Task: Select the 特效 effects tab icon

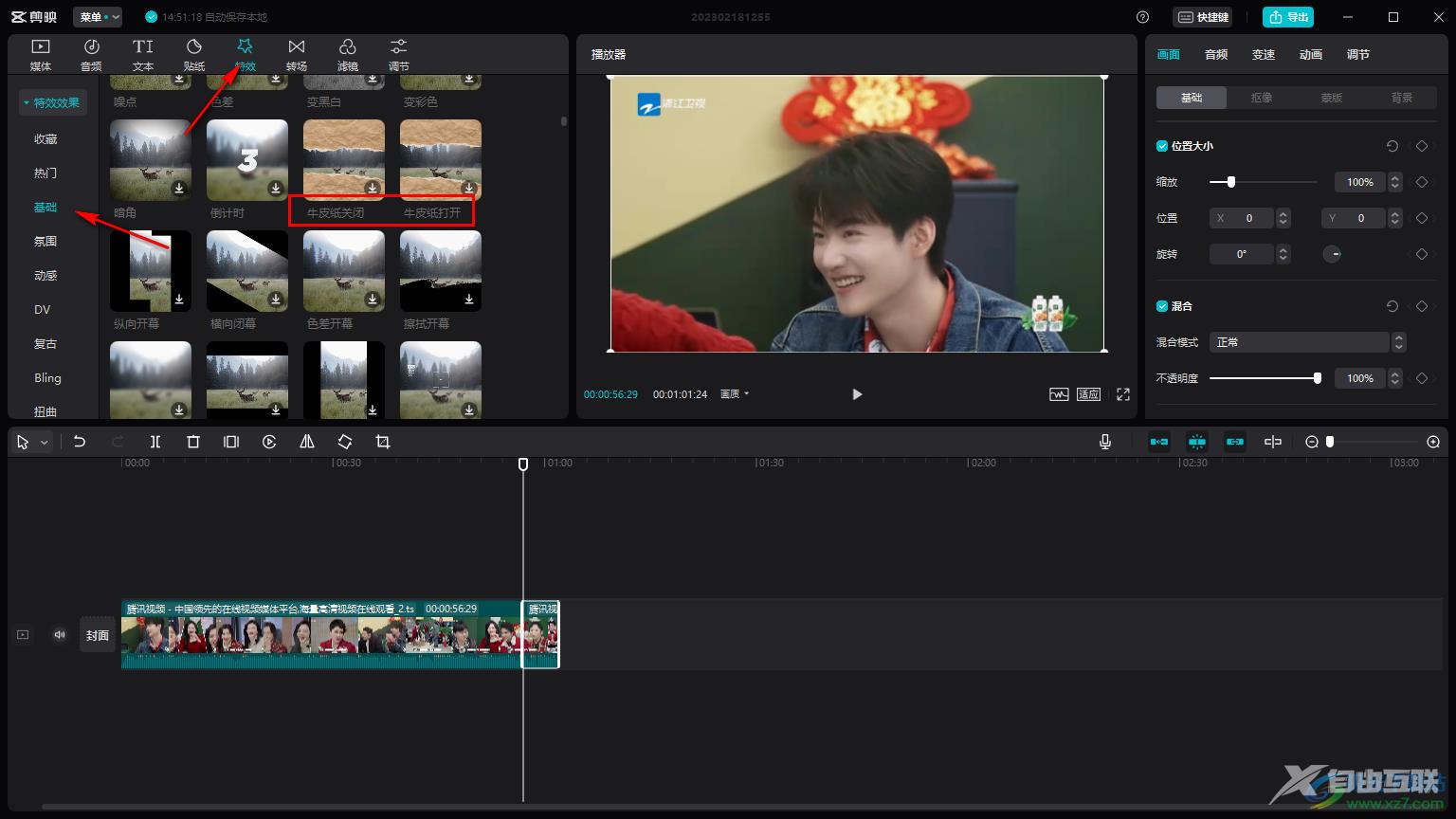Action: click(246, 46)
